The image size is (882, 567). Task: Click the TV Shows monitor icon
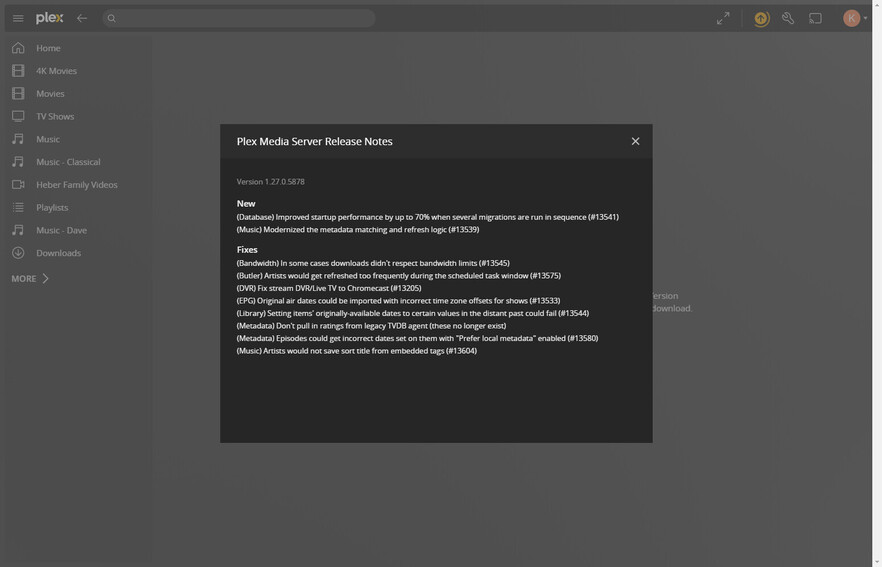pyautogui.click(x=18, y=116)
